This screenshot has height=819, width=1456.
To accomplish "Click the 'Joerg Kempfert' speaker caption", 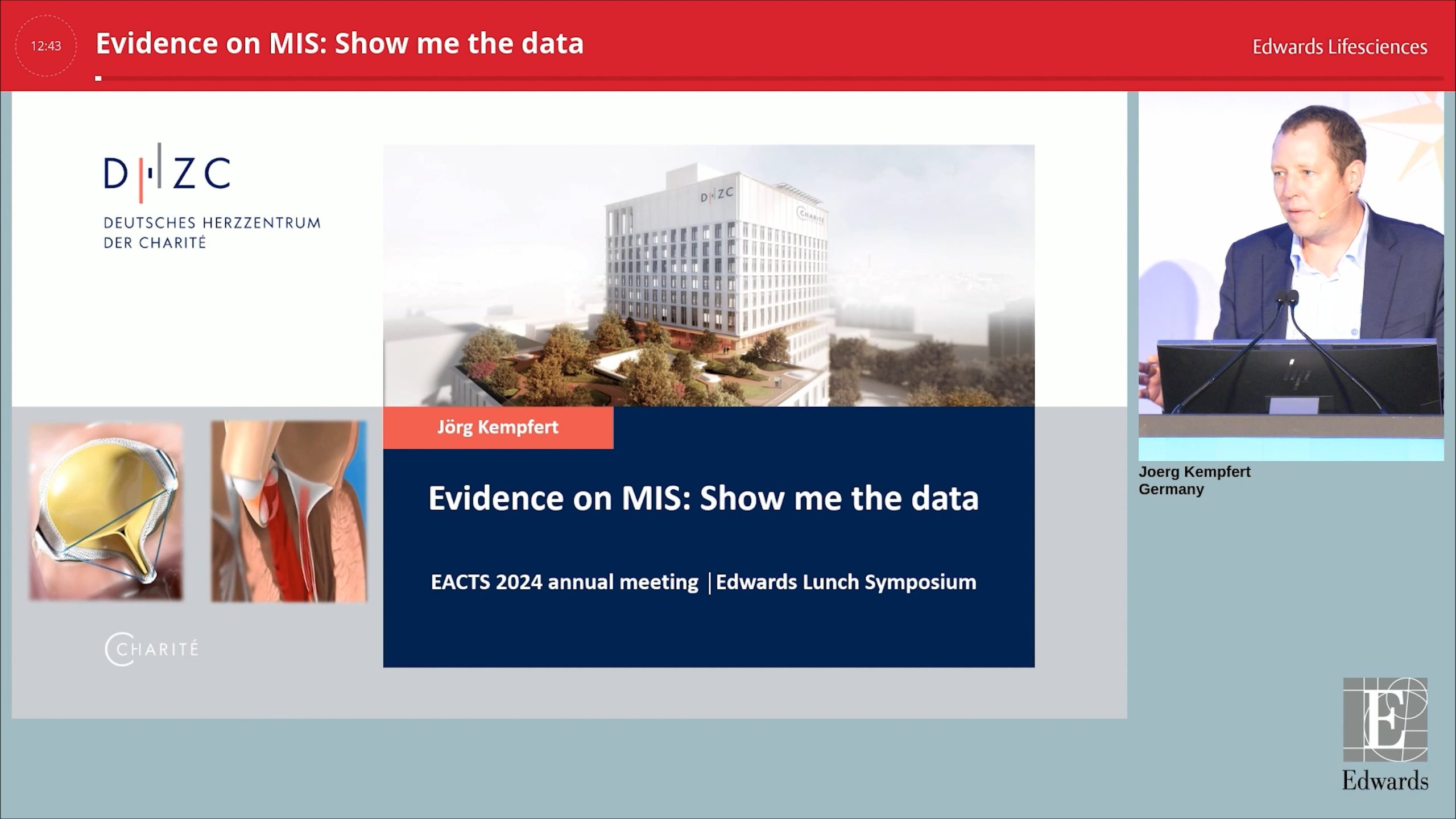I will pyautogui.click(x=1194, y=471).
